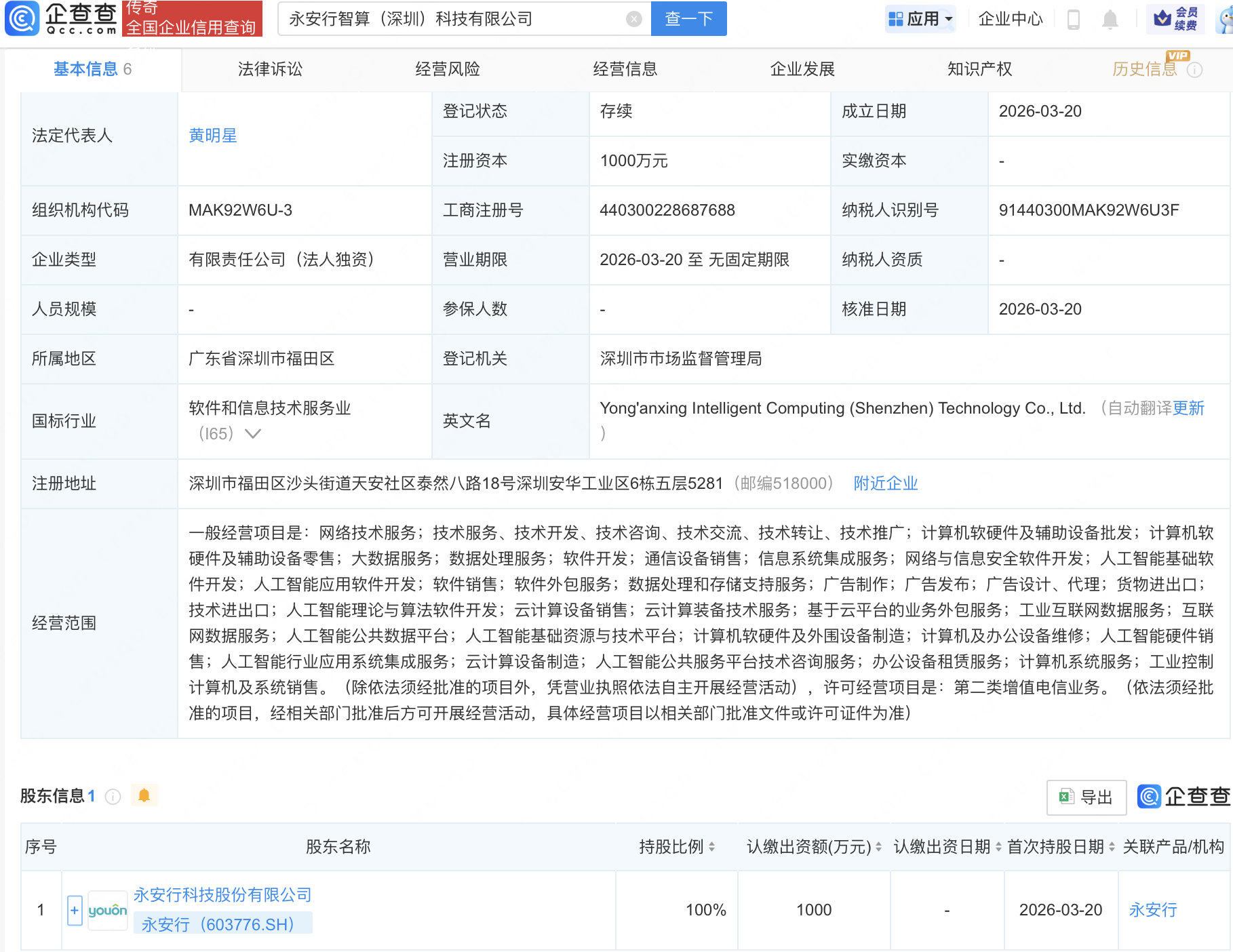This screenshot has height=952, width=1233.
Task: Expand the 国标行业 I65 classification chevron
Action: tap(253, 434)
